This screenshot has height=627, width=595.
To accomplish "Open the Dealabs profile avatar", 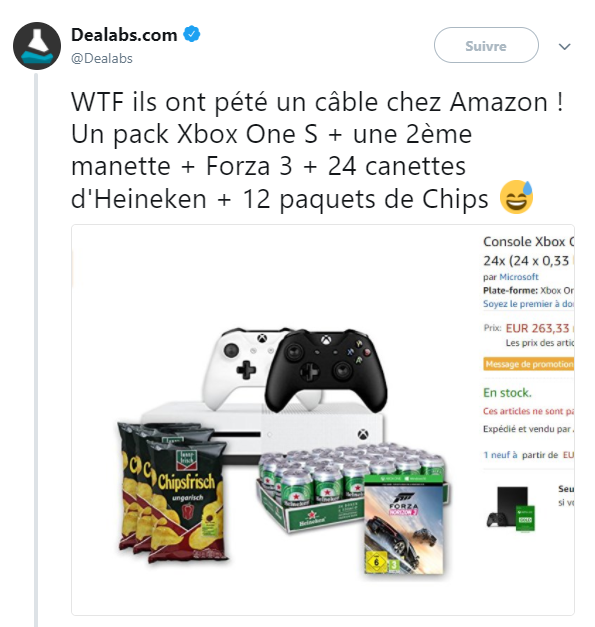I will pos(37,46).
